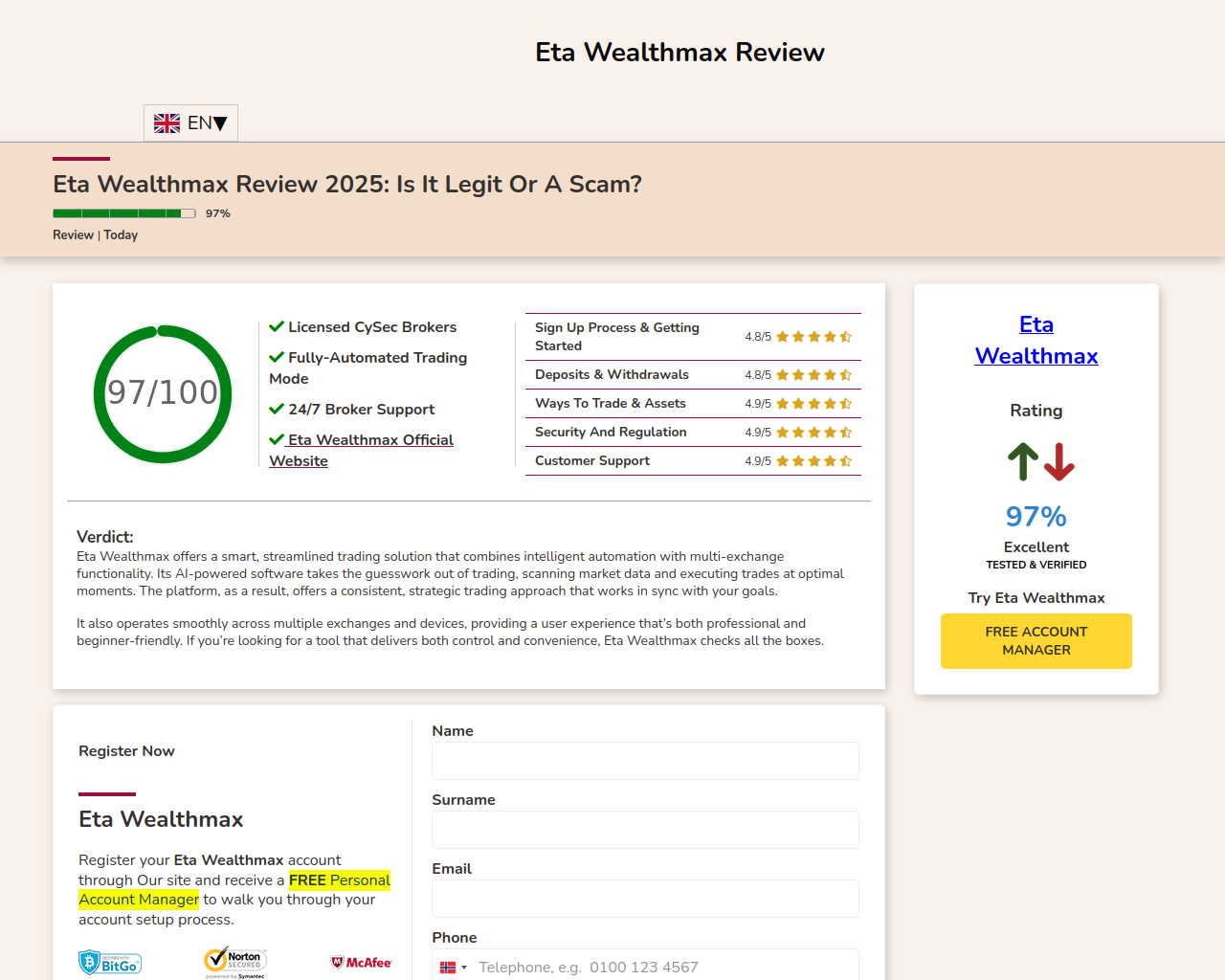Open the phone country code flag dropdown
1225x980 pixels.
coord(453,968)
